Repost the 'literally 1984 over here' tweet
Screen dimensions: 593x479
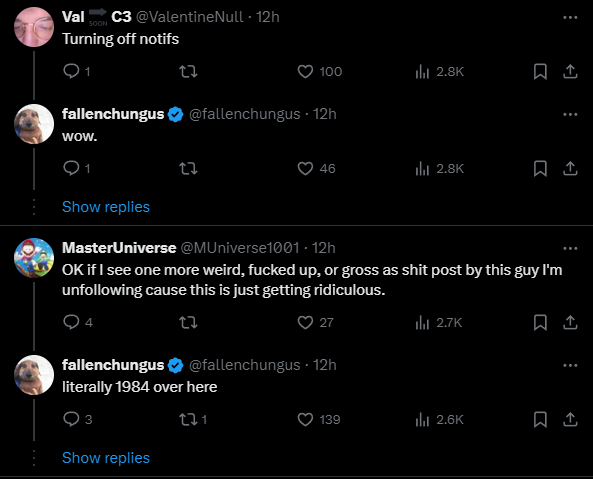(188, 419)
